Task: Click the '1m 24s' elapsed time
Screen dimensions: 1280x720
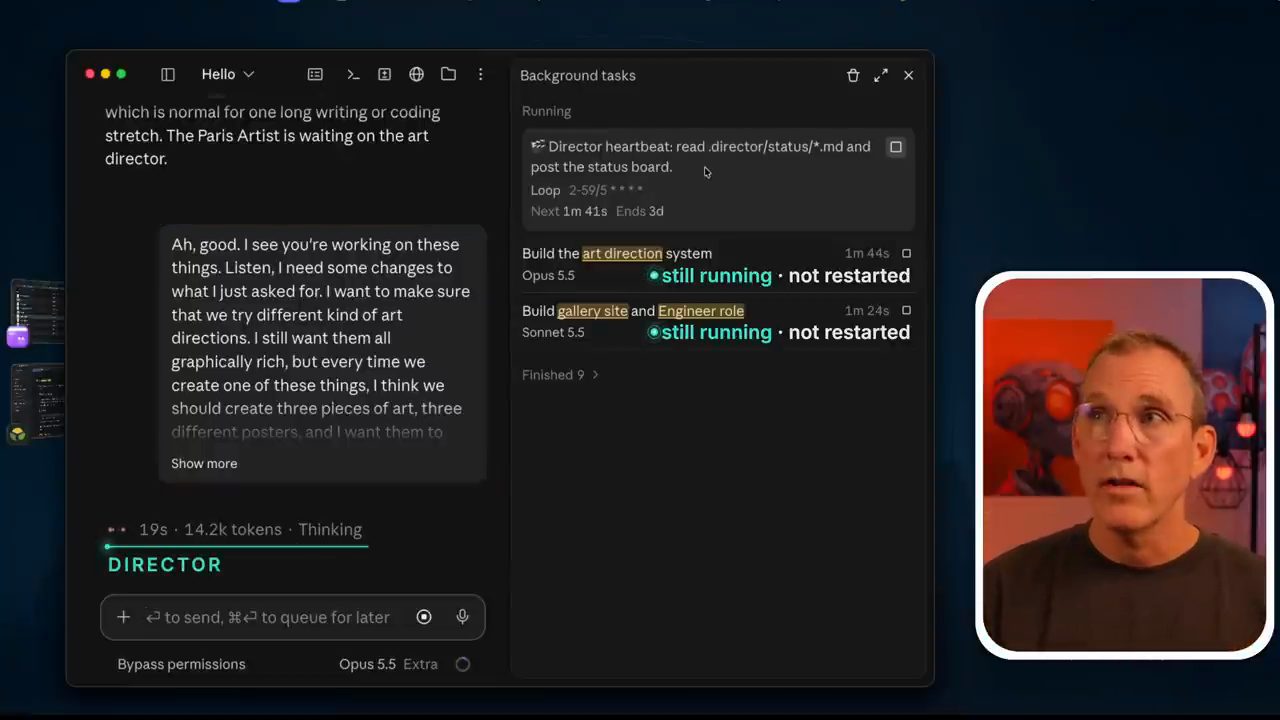Action: click(867, 311)
